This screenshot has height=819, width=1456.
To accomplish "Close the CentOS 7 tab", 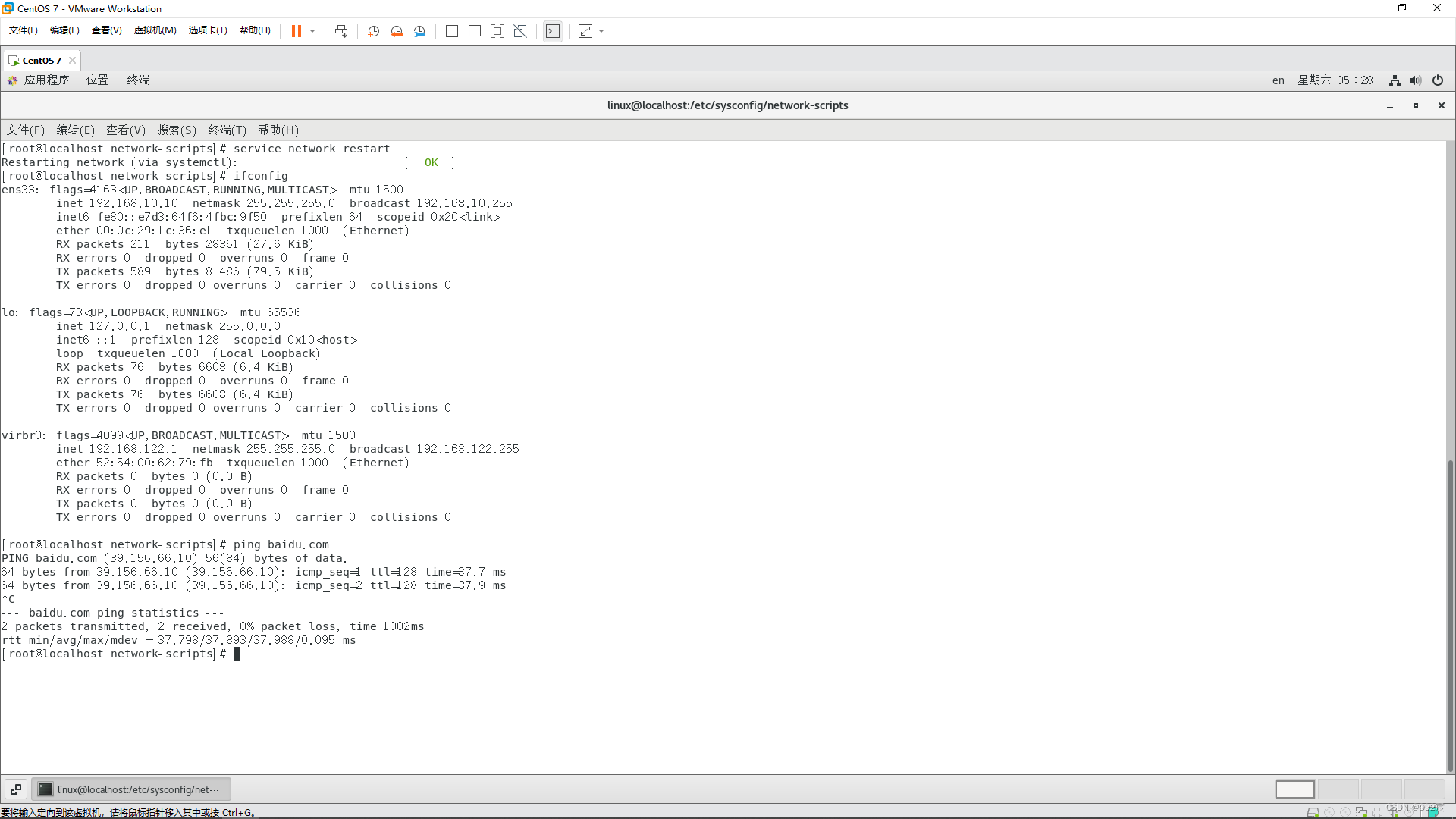I will point(72,60).
